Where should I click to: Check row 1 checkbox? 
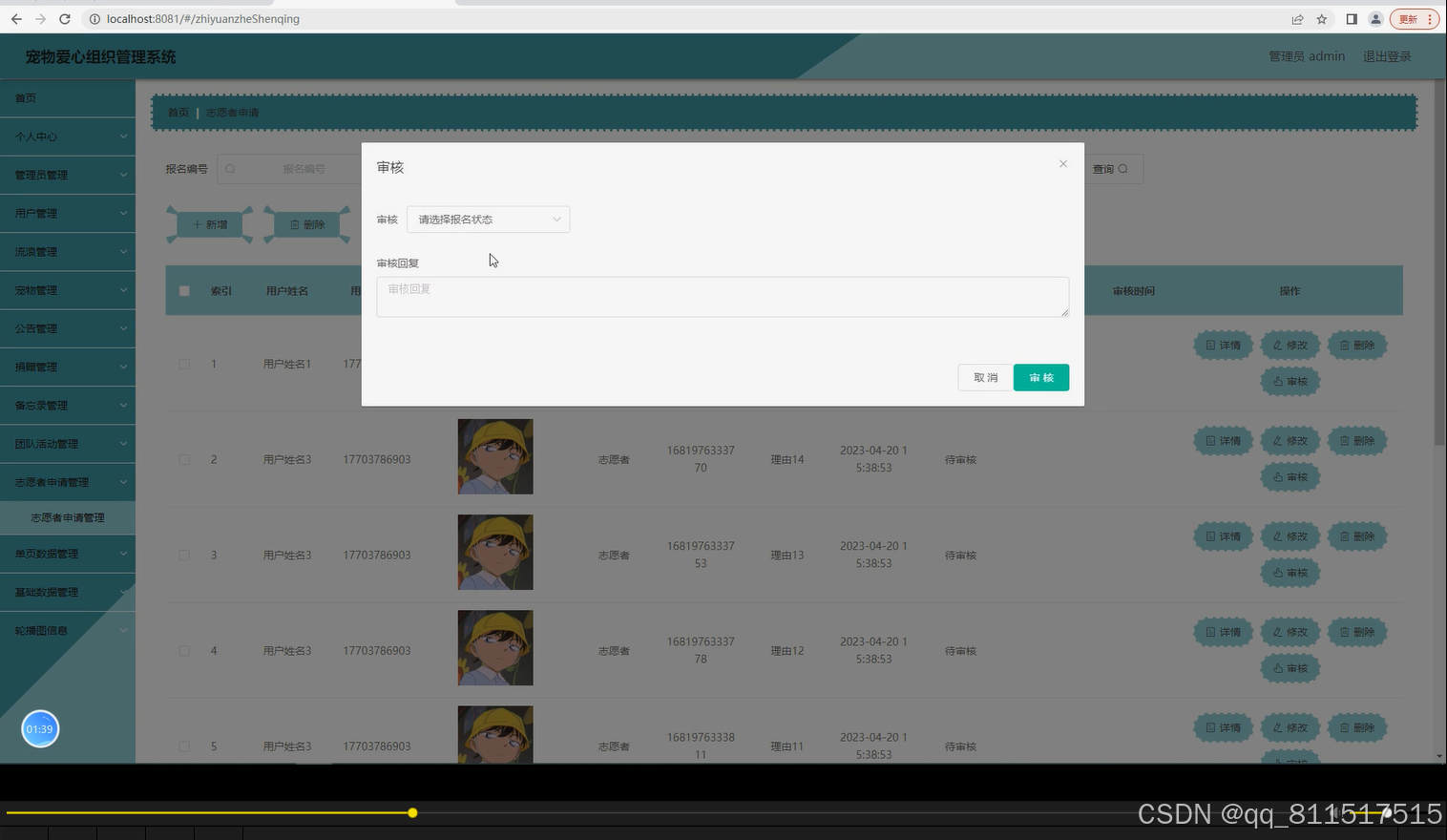[x=184, y=364]
